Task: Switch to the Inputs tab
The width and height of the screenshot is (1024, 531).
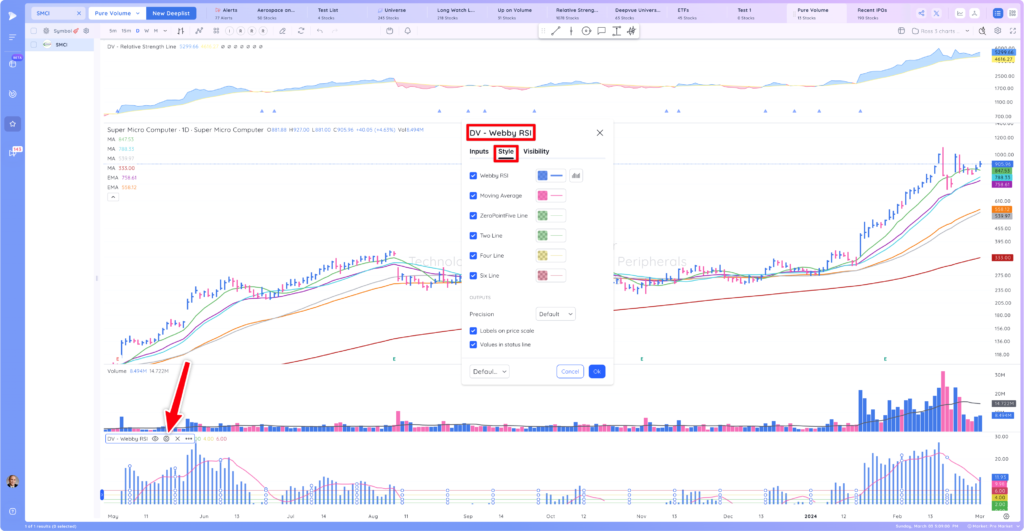Action: point(479,152)
